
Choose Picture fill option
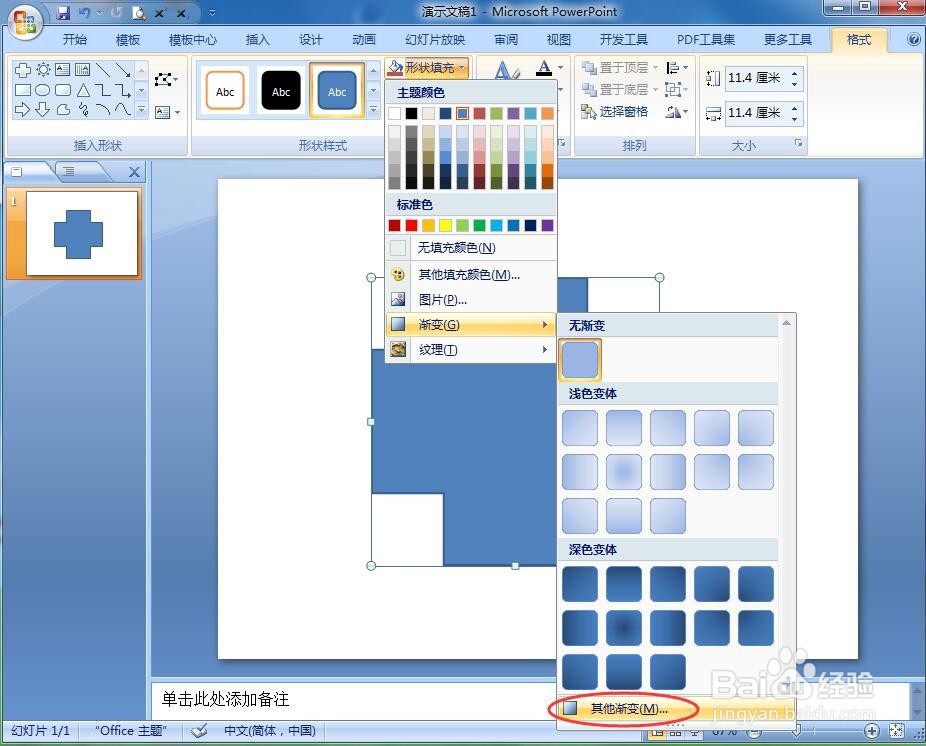[471, 299]
